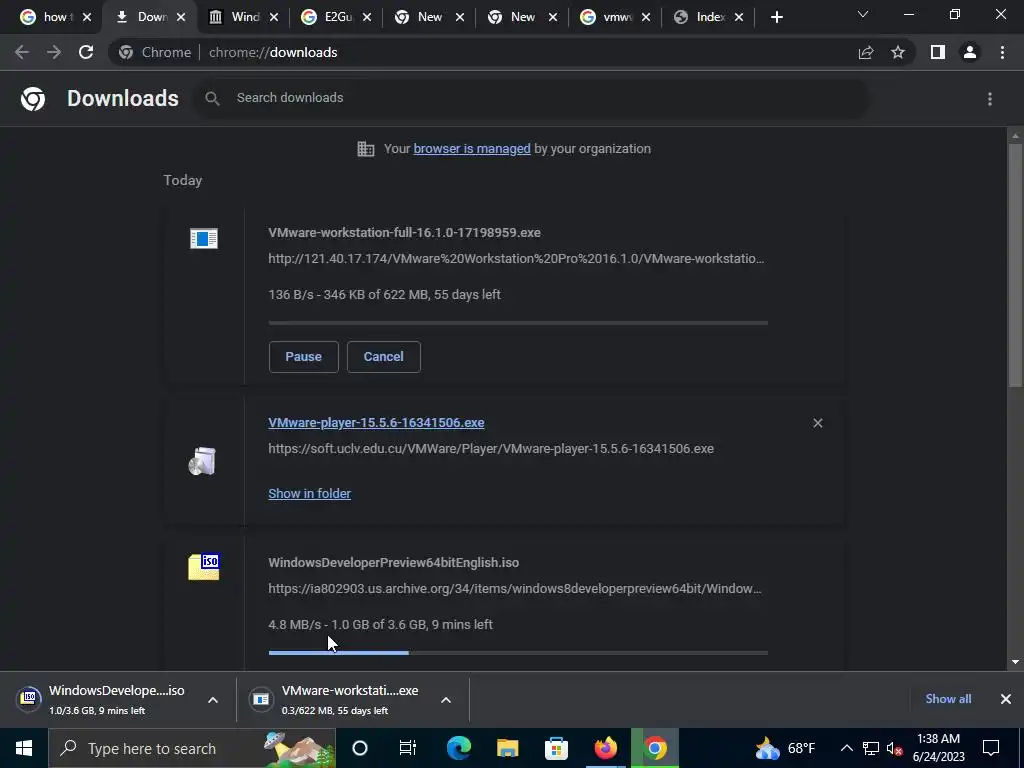Viewport: 1024px width, 768px height.
Task: Switch to the 'how t' Google tab
Action: 55,17
